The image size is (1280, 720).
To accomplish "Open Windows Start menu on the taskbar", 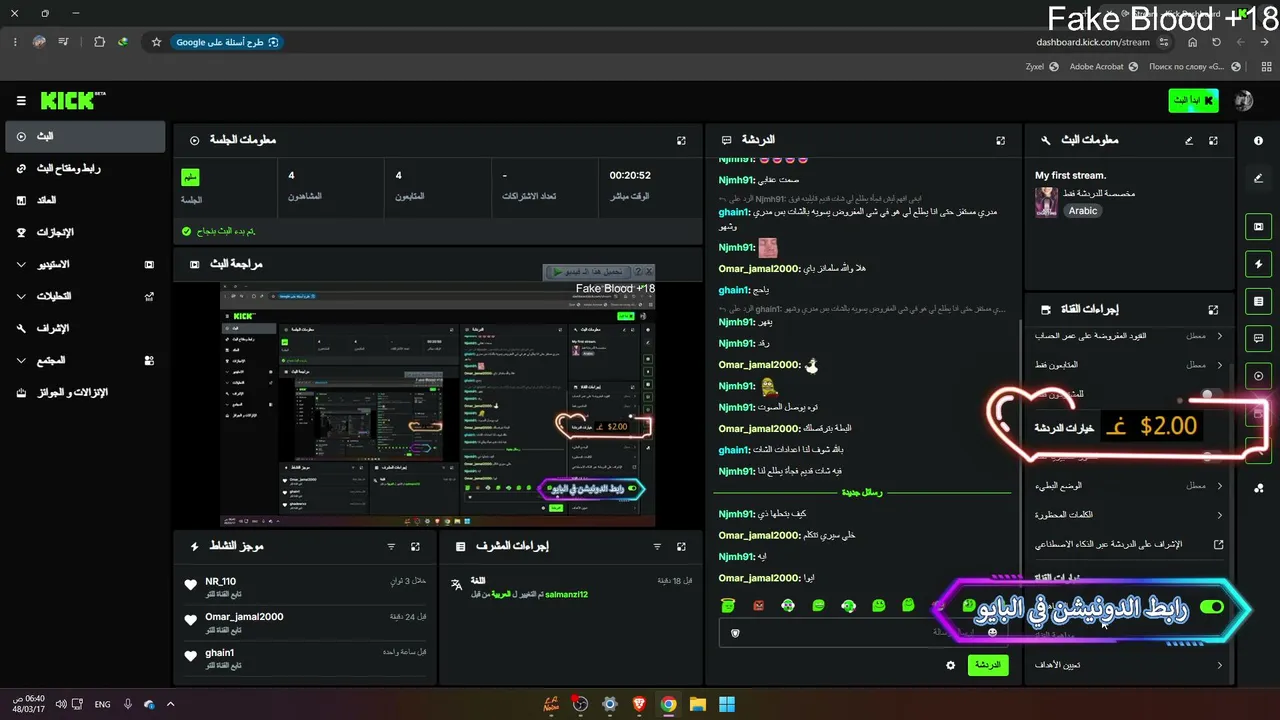I will point(727,704).
